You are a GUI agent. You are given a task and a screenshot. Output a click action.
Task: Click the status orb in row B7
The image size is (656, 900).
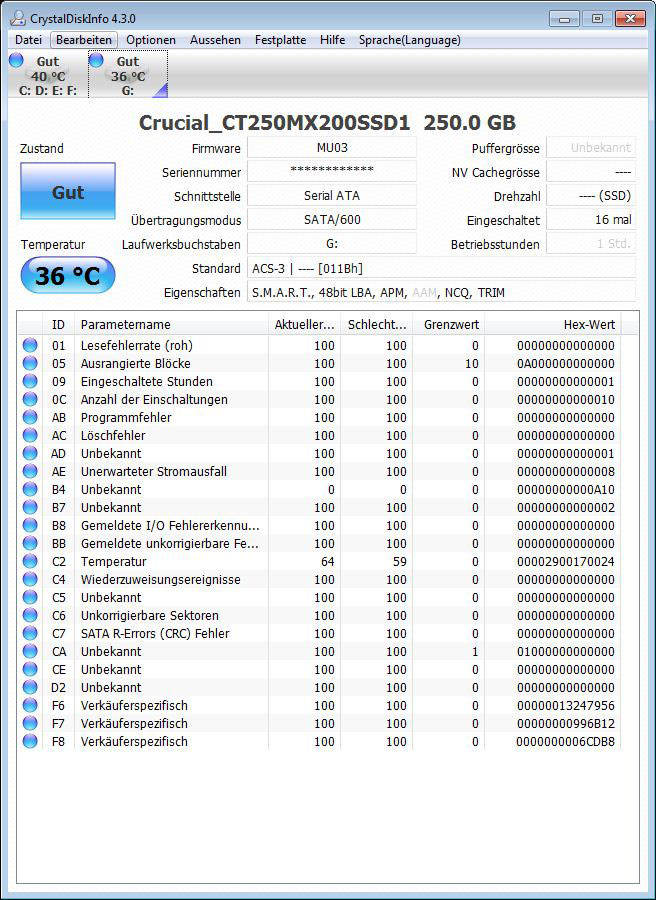coord(30,507)
